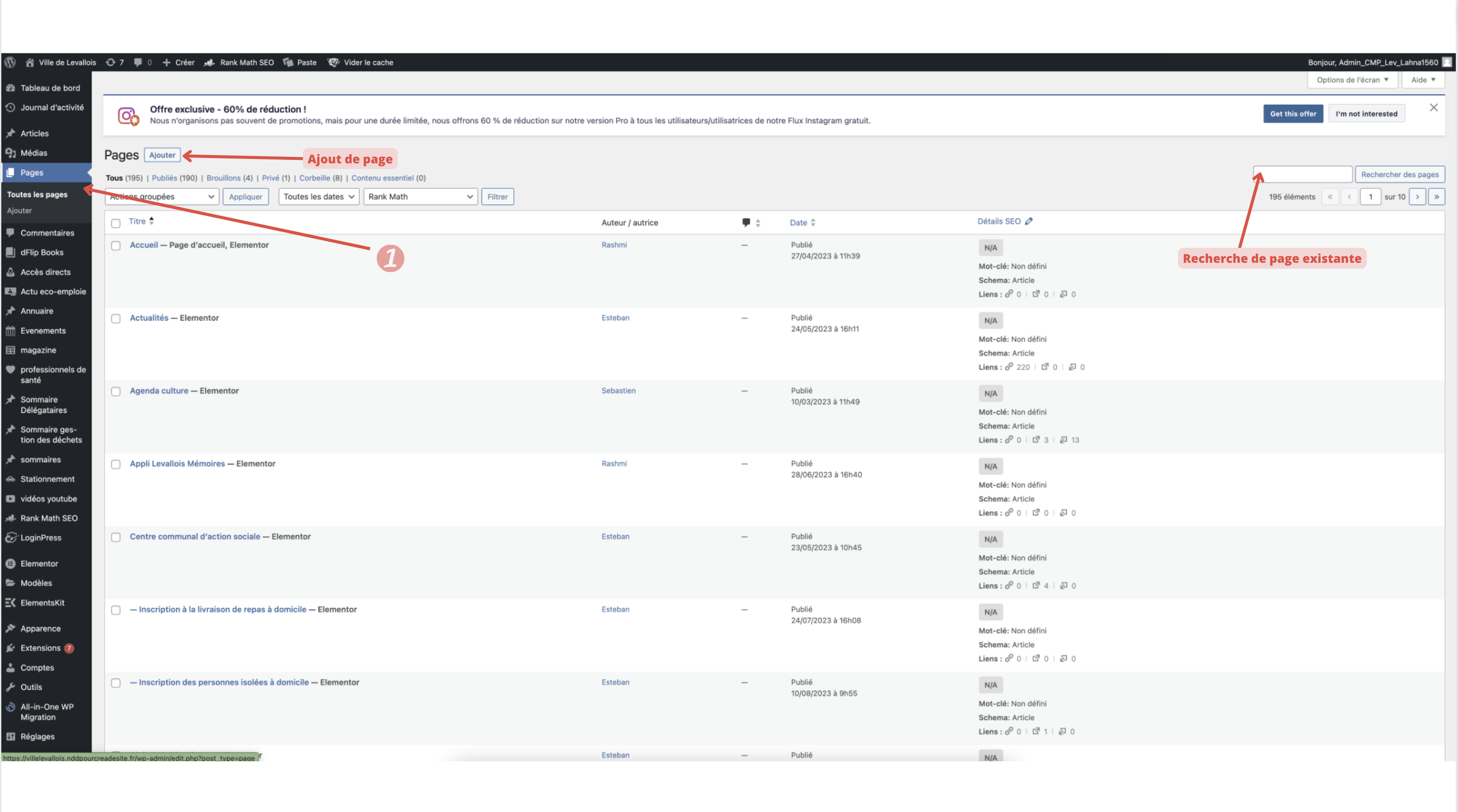Open the Médias sidebar menu item
Image resolution: width=1458 pixels, height=812 pixels.
click(33, 153)
